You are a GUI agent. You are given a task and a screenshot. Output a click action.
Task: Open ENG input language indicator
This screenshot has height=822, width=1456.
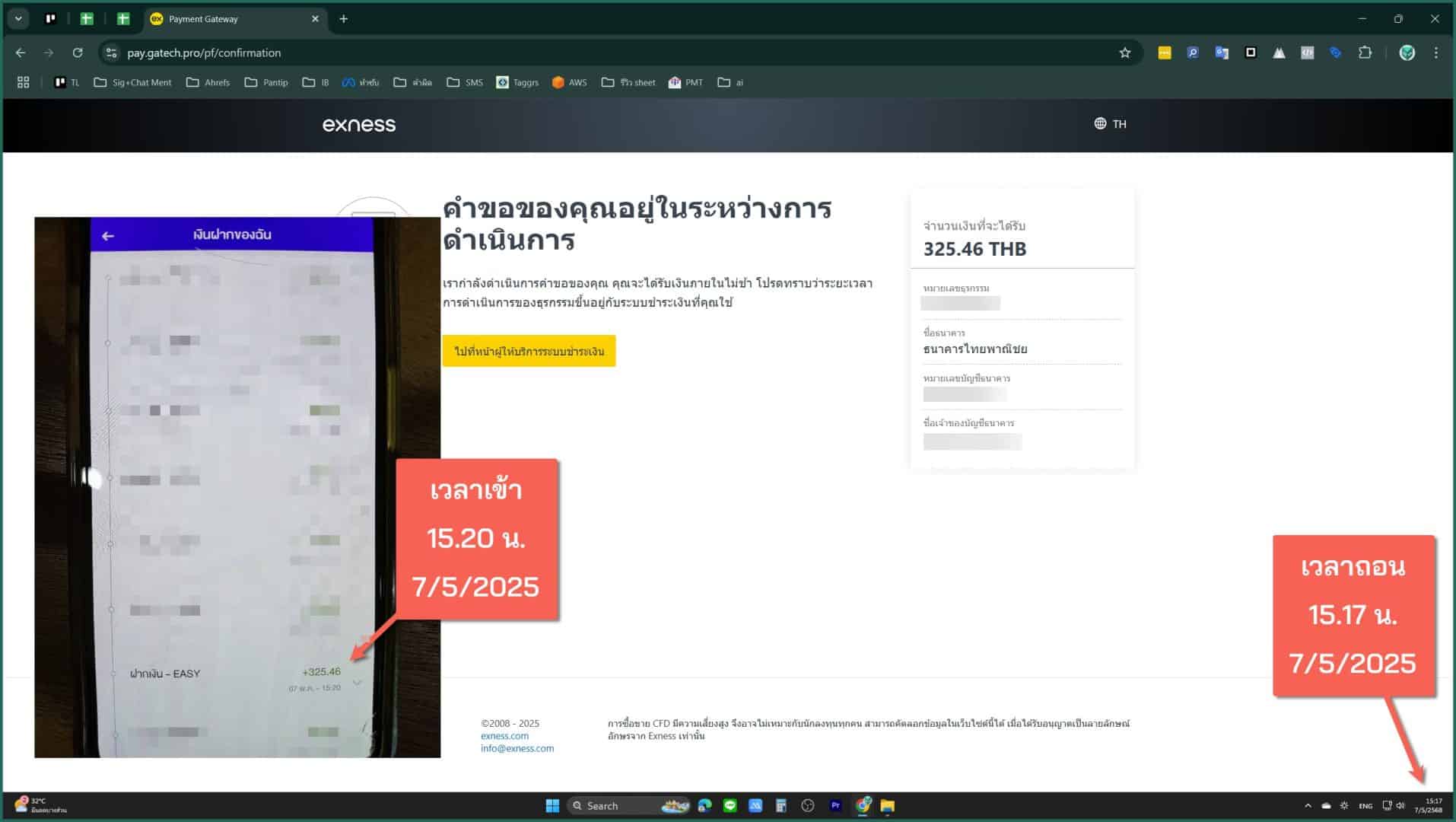point(1365,805)
